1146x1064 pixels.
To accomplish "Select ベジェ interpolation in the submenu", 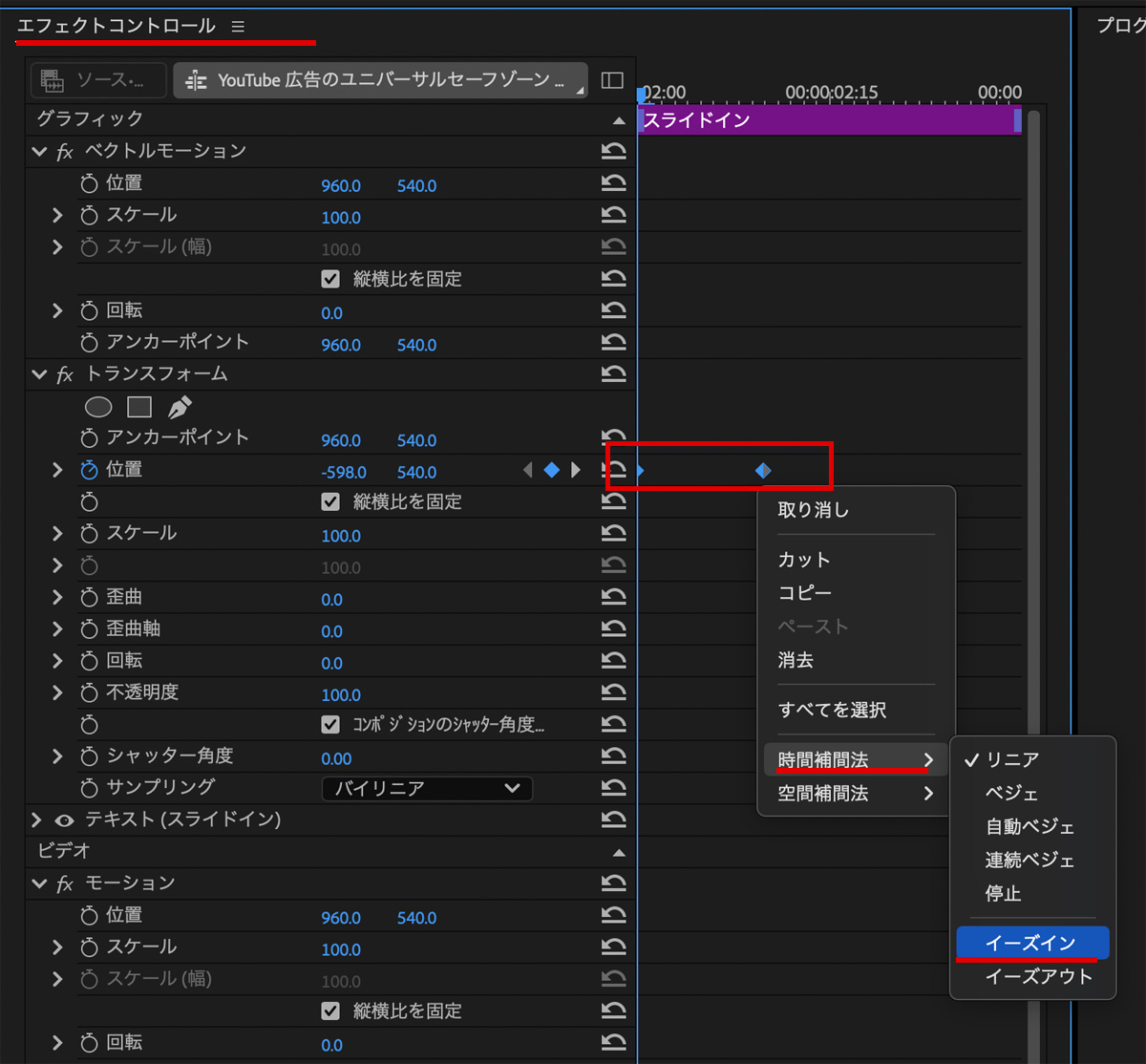I will (x=1011, y=793).
